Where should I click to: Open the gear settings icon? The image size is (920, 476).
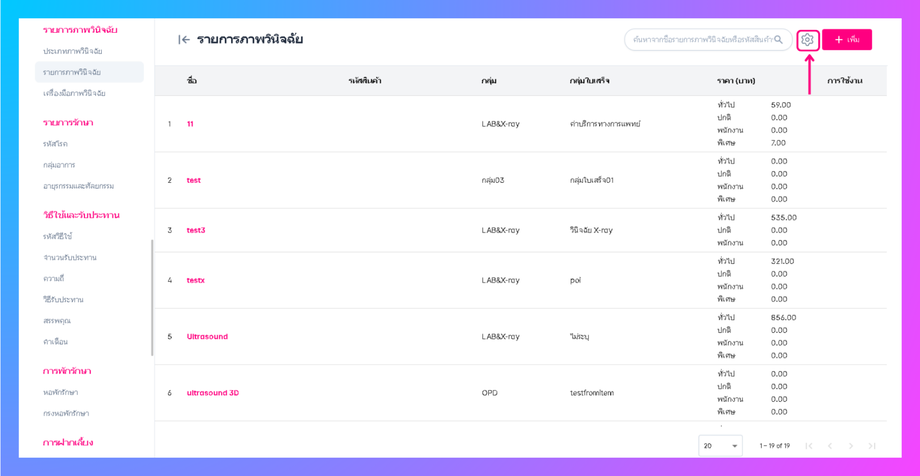[807, 40]
